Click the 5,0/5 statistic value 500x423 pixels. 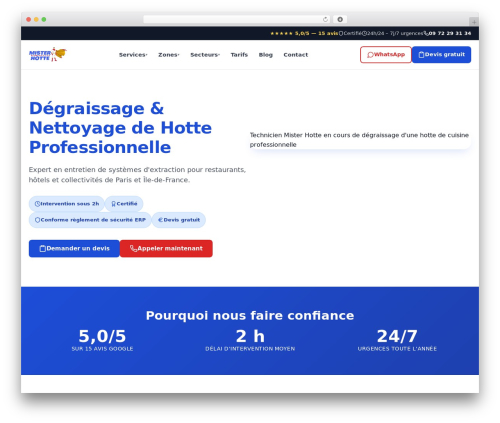(x=102, y=336)
